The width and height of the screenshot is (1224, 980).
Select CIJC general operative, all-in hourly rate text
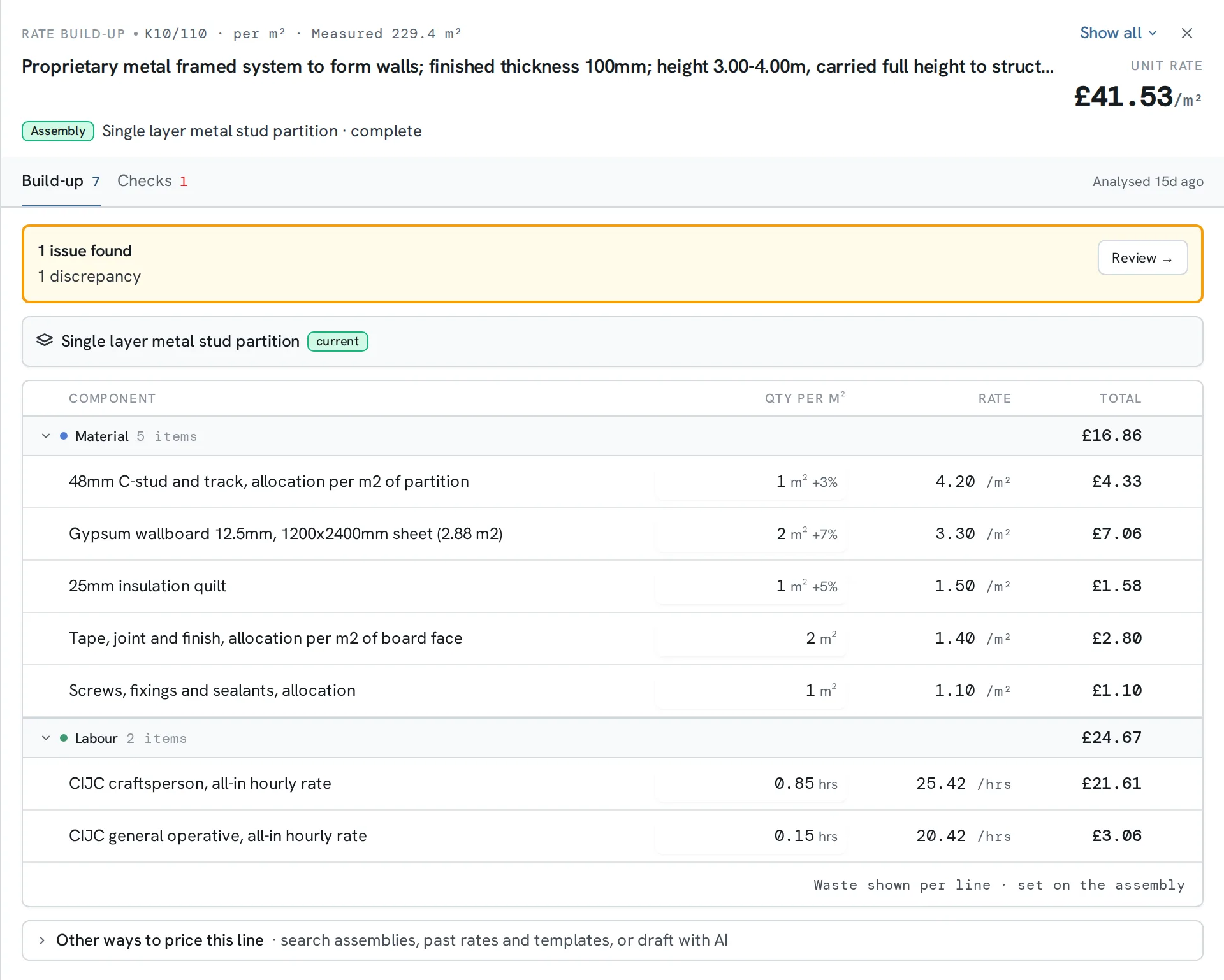pos(218,836)
